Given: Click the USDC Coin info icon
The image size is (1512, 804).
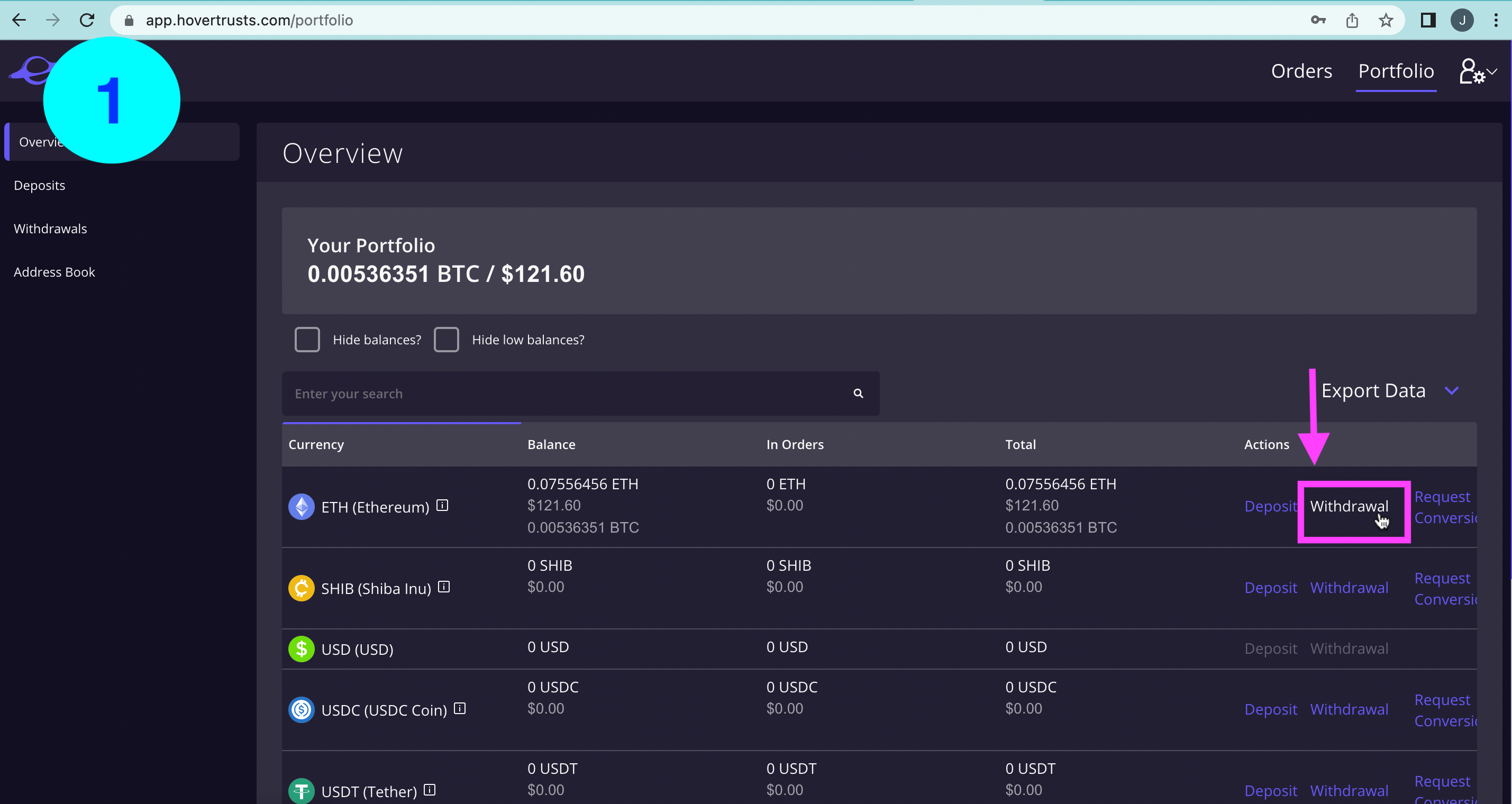Looking at the screenshot, I should click(x=460, y=708).
